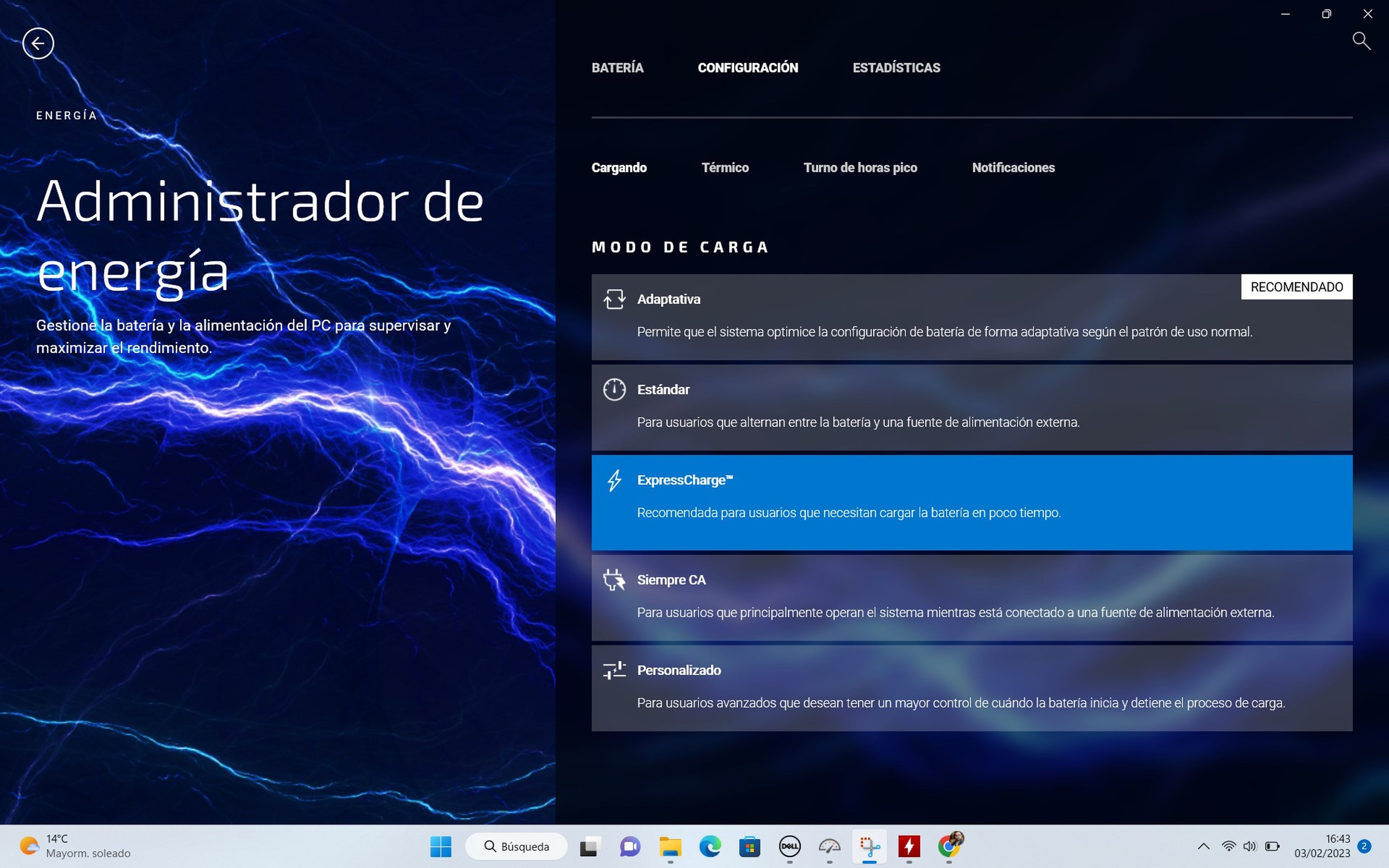Open the battery status tray icon
This screenshot has width=1389, height=868.
point(1272,846)
